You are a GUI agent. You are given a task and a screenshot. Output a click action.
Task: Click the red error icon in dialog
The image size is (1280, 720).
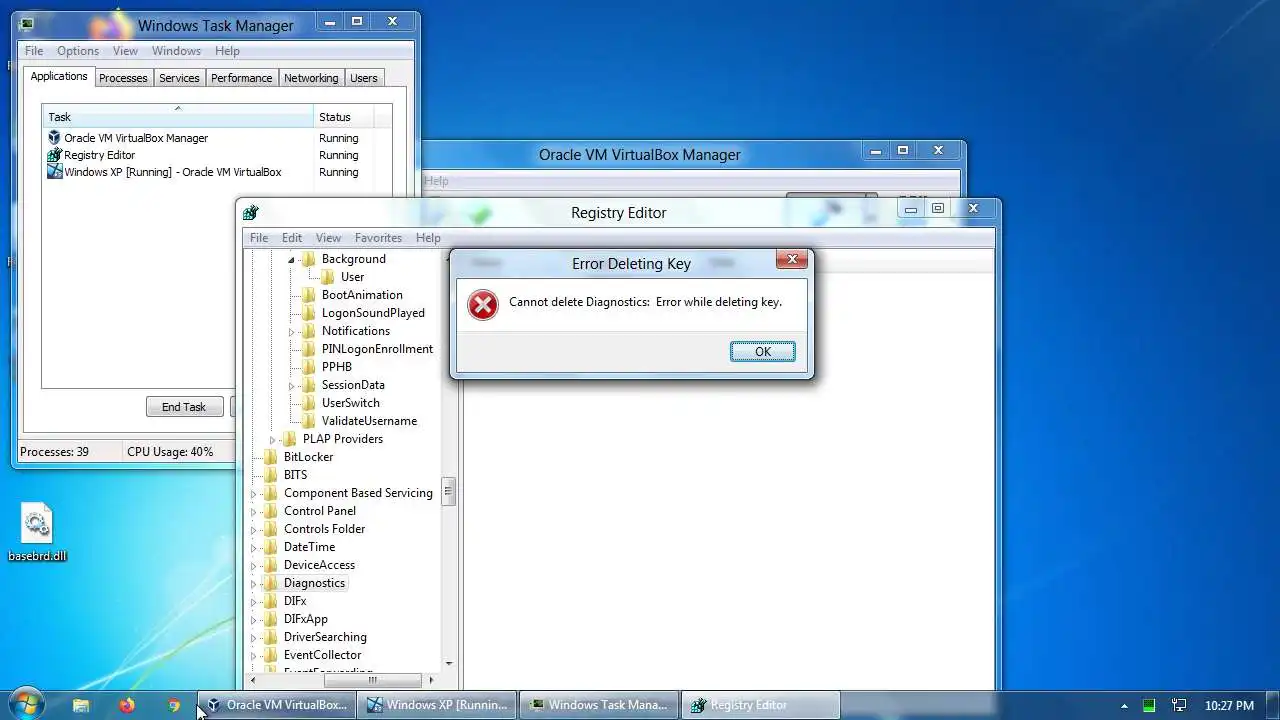pos(483,305)
